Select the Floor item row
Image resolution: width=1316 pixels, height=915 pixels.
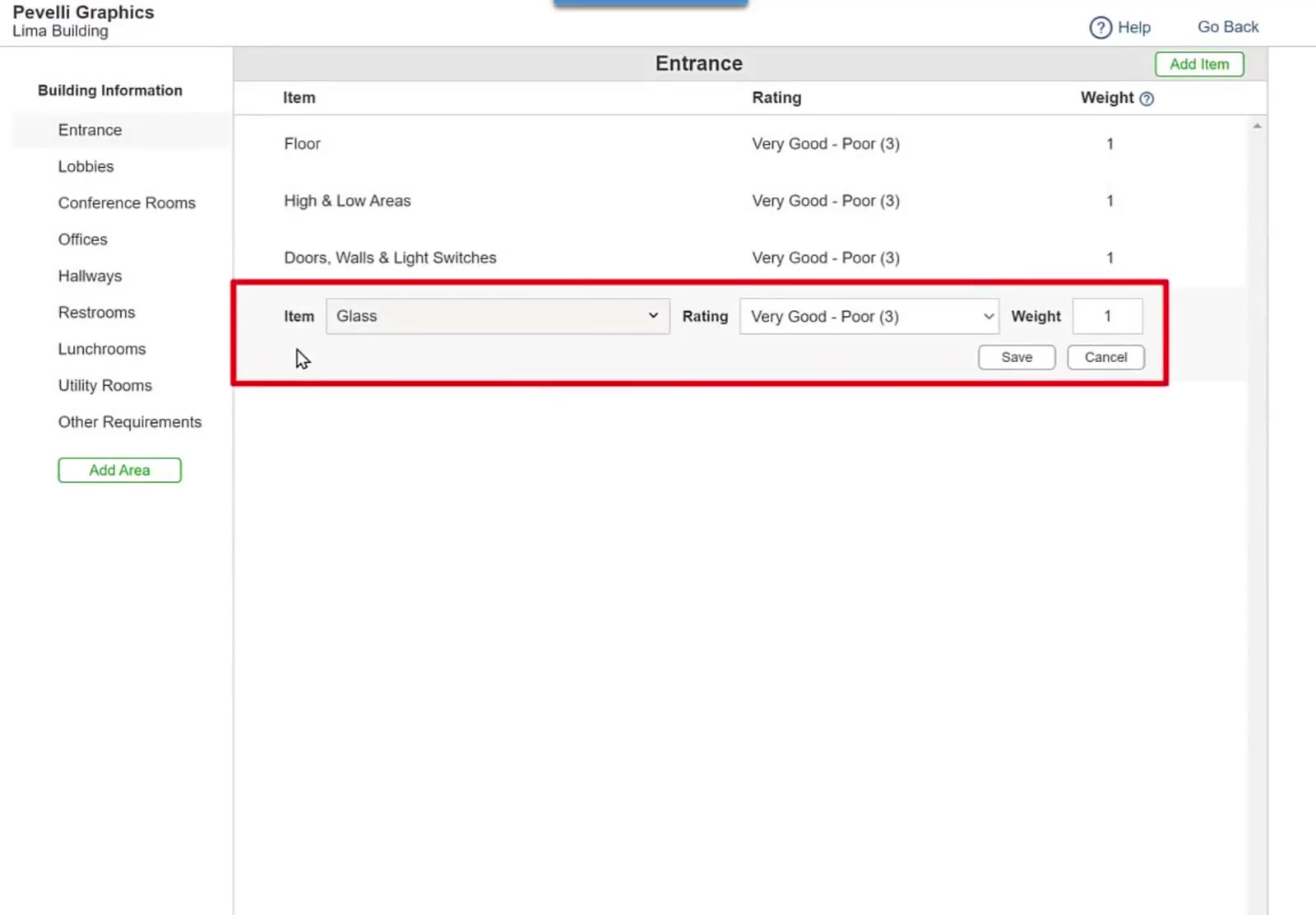pyautogui.click(x=740, y=144)
